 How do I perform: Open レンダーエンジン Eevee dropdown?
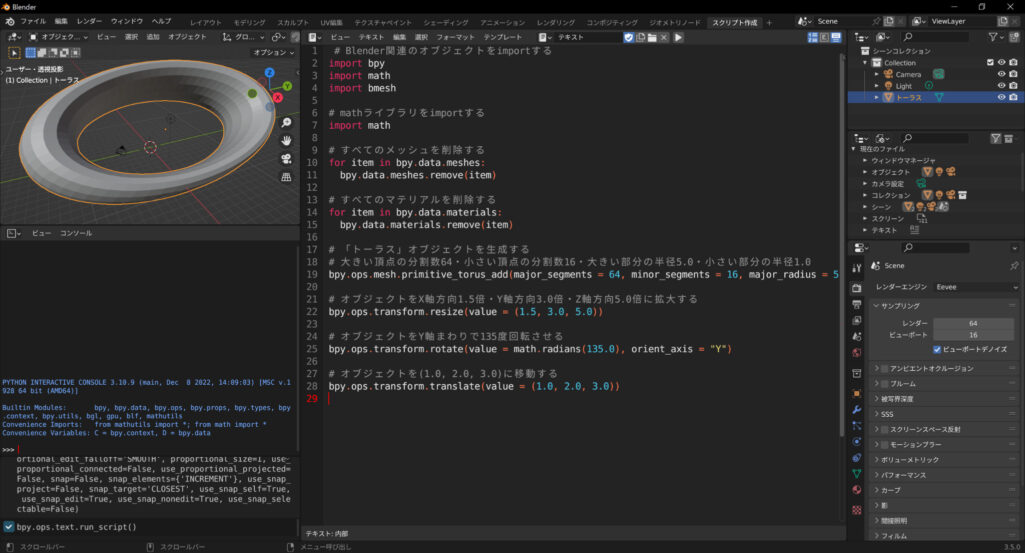976,287
